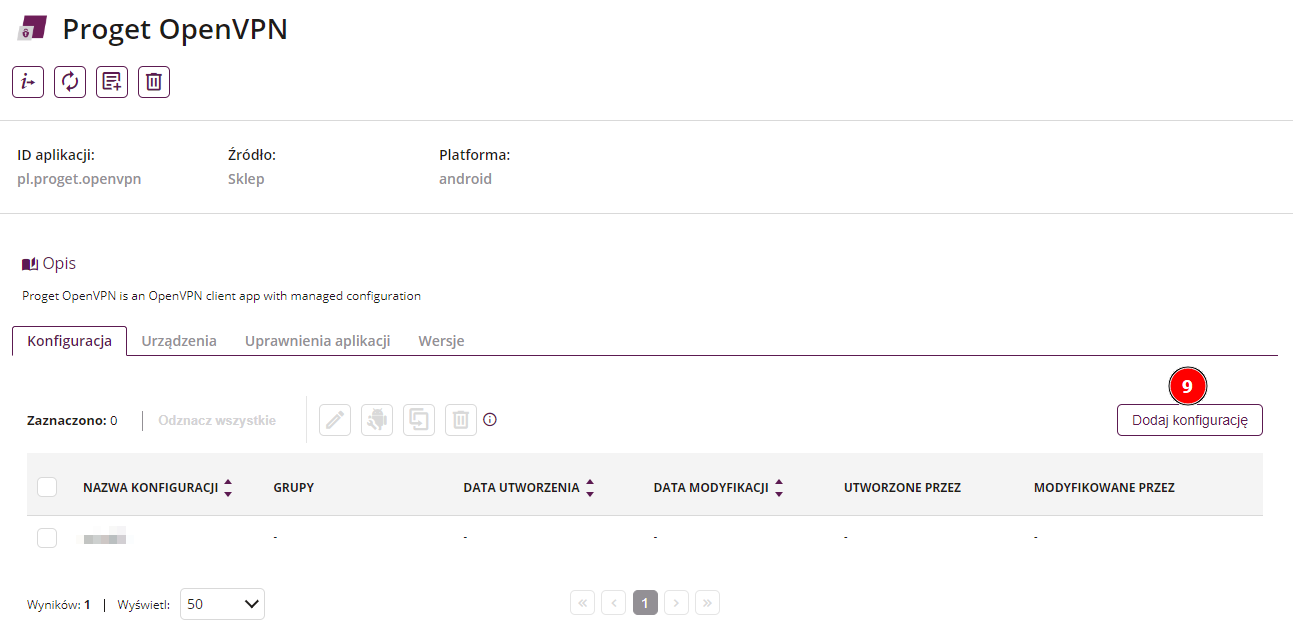
Task: Click the Proget OpenVPN page title
Action: [175, 29]
